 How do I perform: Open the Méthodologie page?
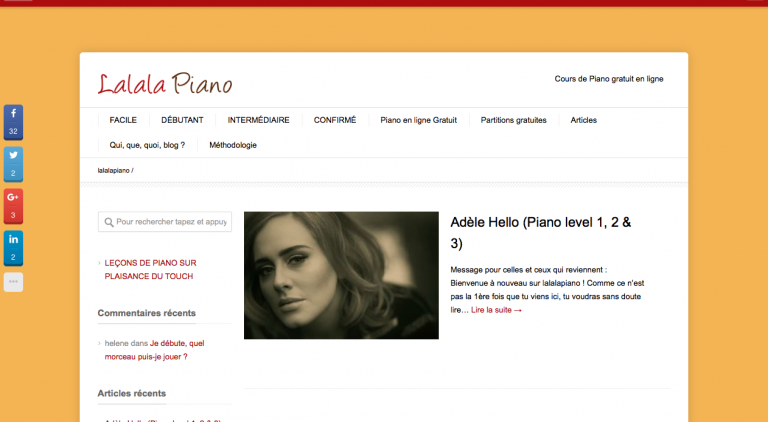pos(233,145)
